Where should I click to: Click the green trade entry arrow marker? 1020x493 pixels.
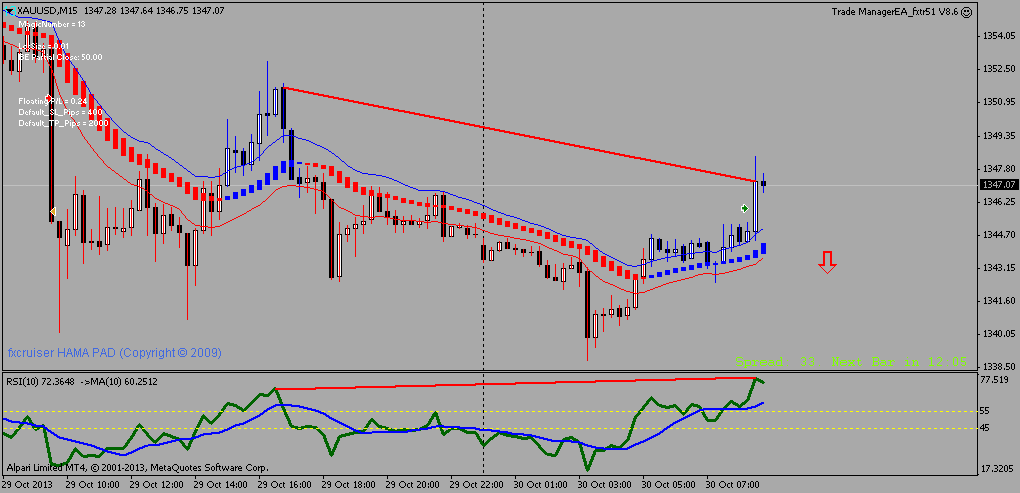pyautogui.click(x=744, y=208)
